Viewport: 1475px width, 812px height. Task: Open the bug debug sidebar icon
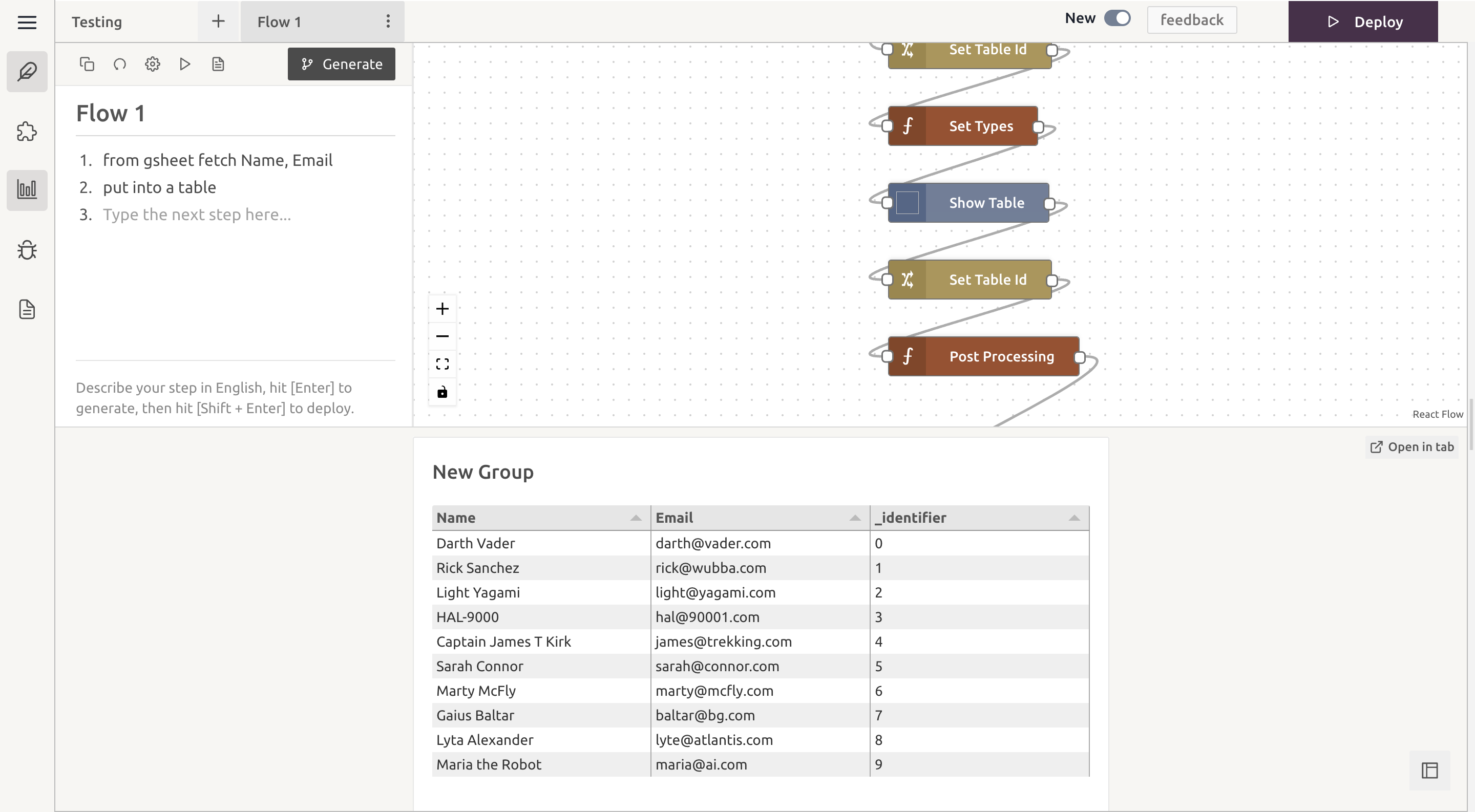(x=27, y=250)
